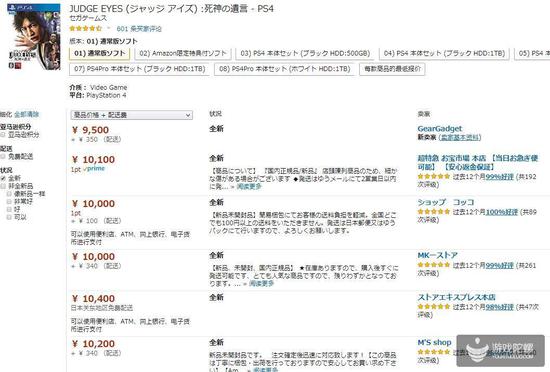Viewport: 550px width, 372px height.
Task: Click the 98%好评 link for ストアエキスプレス本店
Action: [x=499, y=307]
